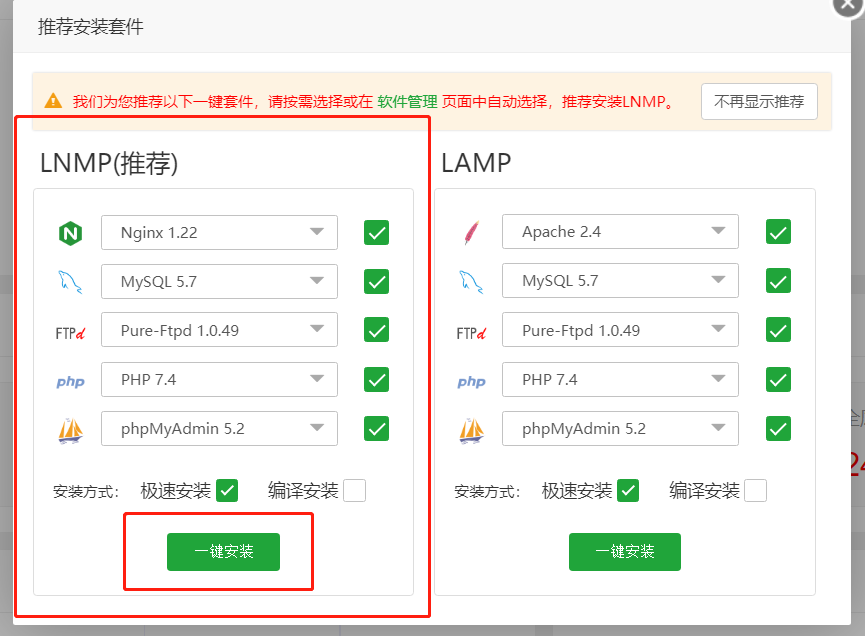Click the warning triangle icon in notice bar
This screenshot has width=865, height=636.
point(53,101)
